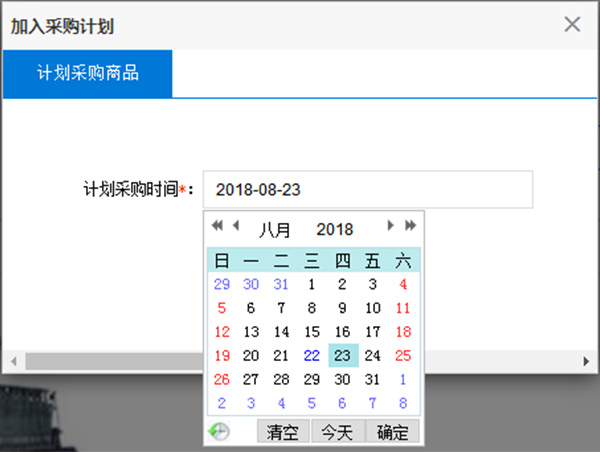The image size is (600, 452).
Task: Choose August 31 in the calendar
Action: [373, 380]
